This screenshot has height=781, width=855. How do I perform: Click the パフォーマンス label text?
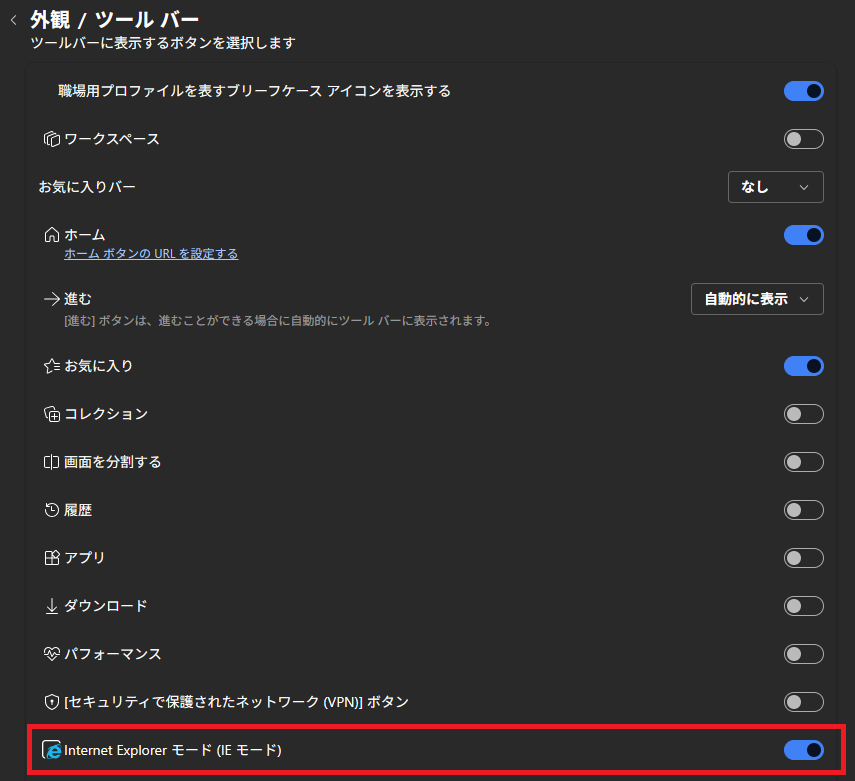[x=113, y=654]
